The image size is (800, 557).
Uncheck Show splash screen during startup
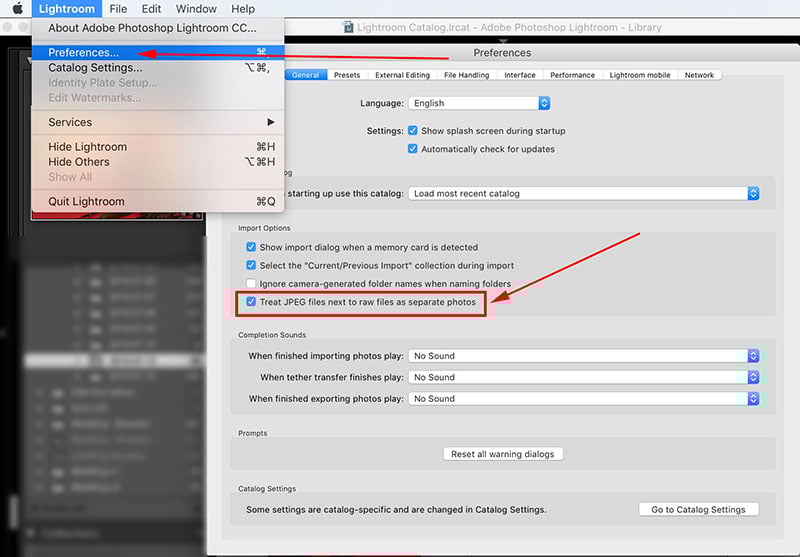(413, 131)
